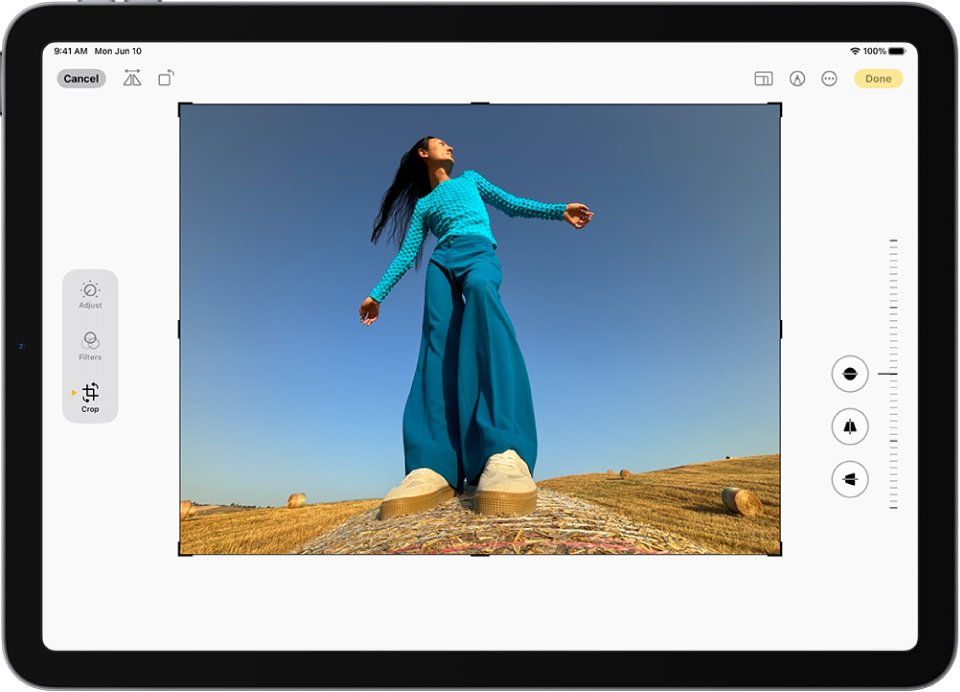Open the more options ellipsis menu

(x=829, y=78)
